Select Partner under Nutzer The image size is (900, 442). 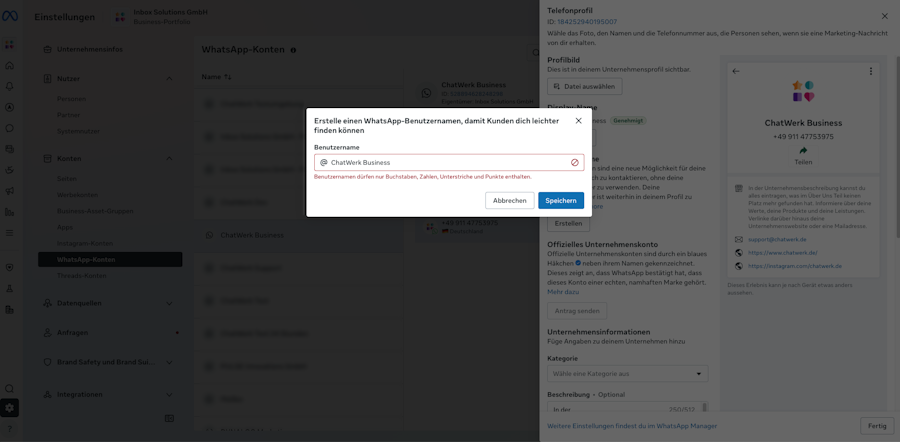68,115
